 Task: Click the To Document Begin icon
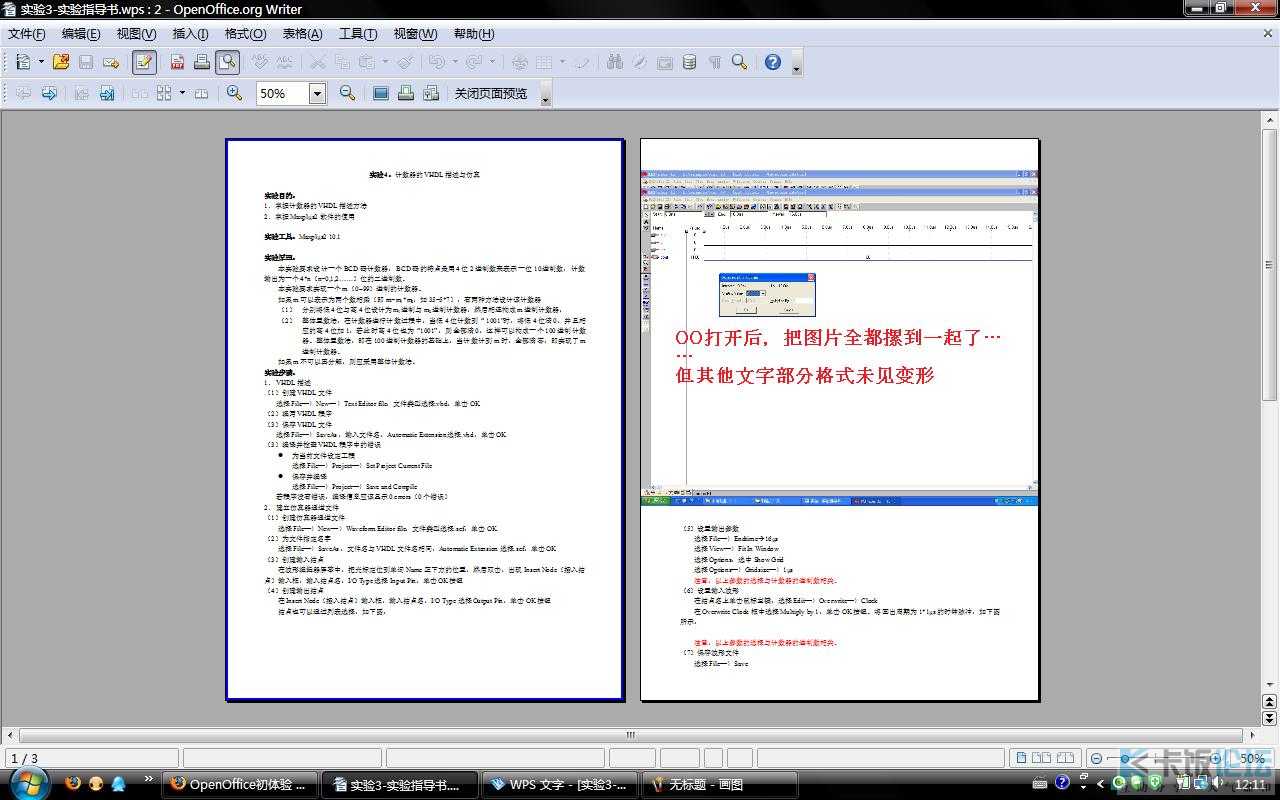[x=81, y=93]
